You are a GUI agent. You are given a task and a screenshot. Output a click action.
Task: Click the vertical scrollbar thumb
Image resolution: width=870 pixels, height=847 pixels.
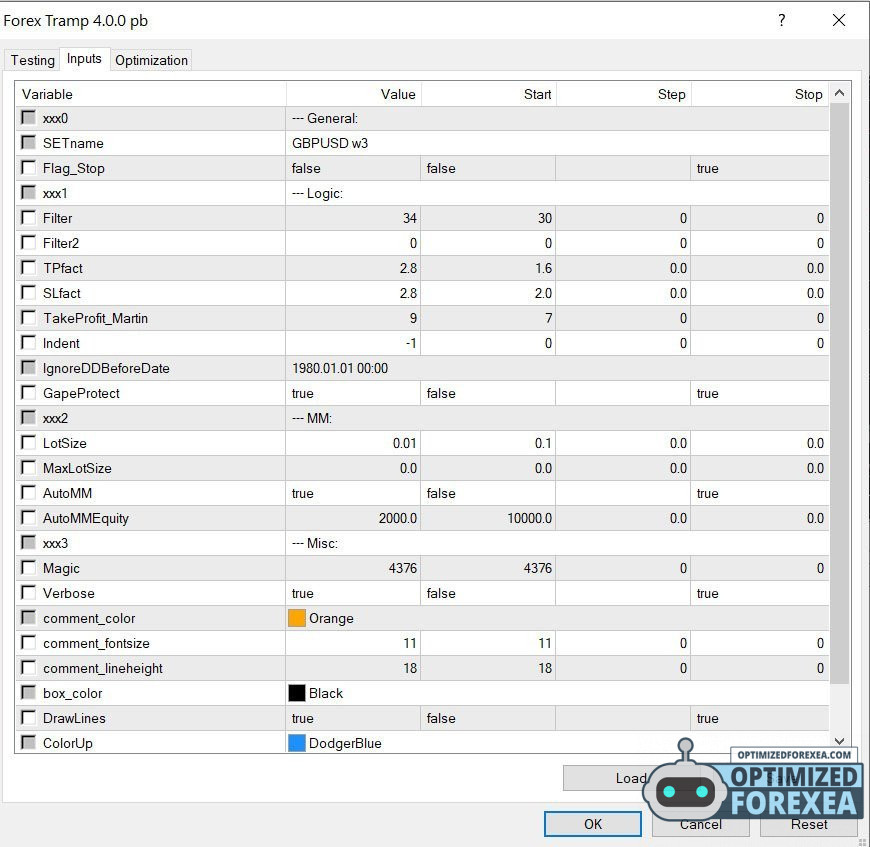pos(839,394)
